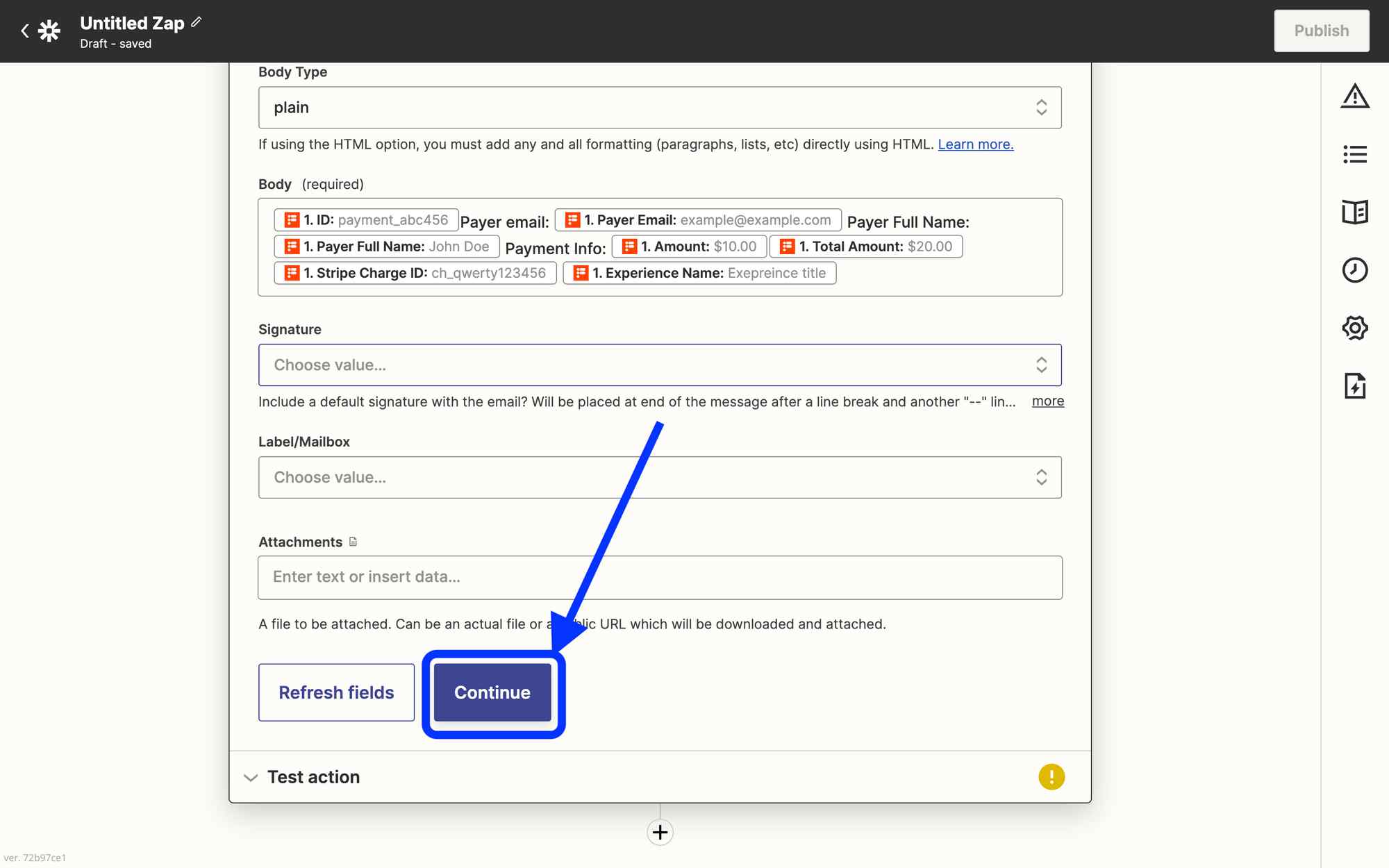Image resolution: width=1389 pixels, height=868 pixels.
Task: Open the settings gear sidebar icon
Action: pos(1354,328)
